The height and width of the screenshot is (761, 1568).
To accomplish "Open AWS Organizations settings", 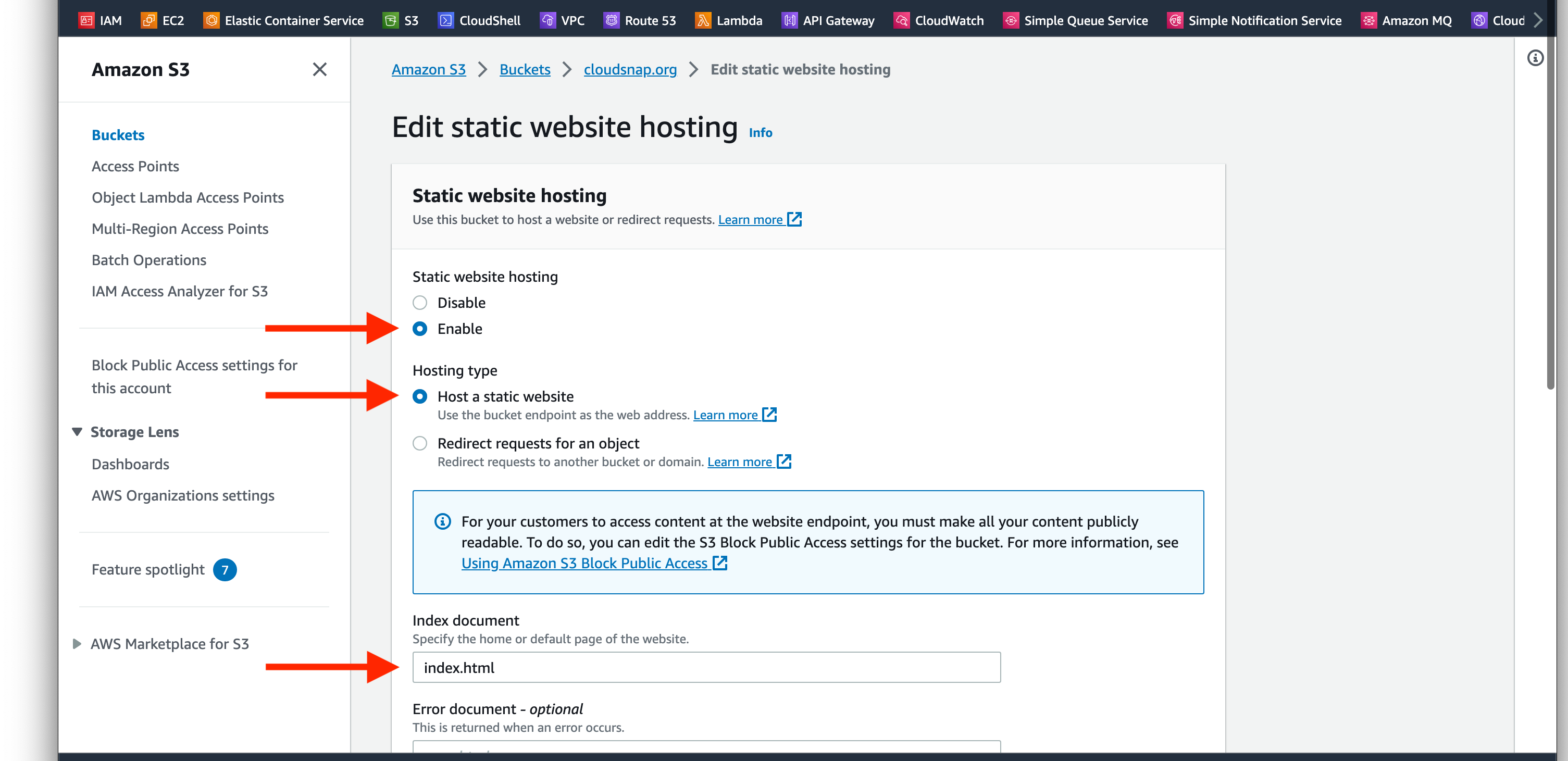I will [x=183, y=495].
